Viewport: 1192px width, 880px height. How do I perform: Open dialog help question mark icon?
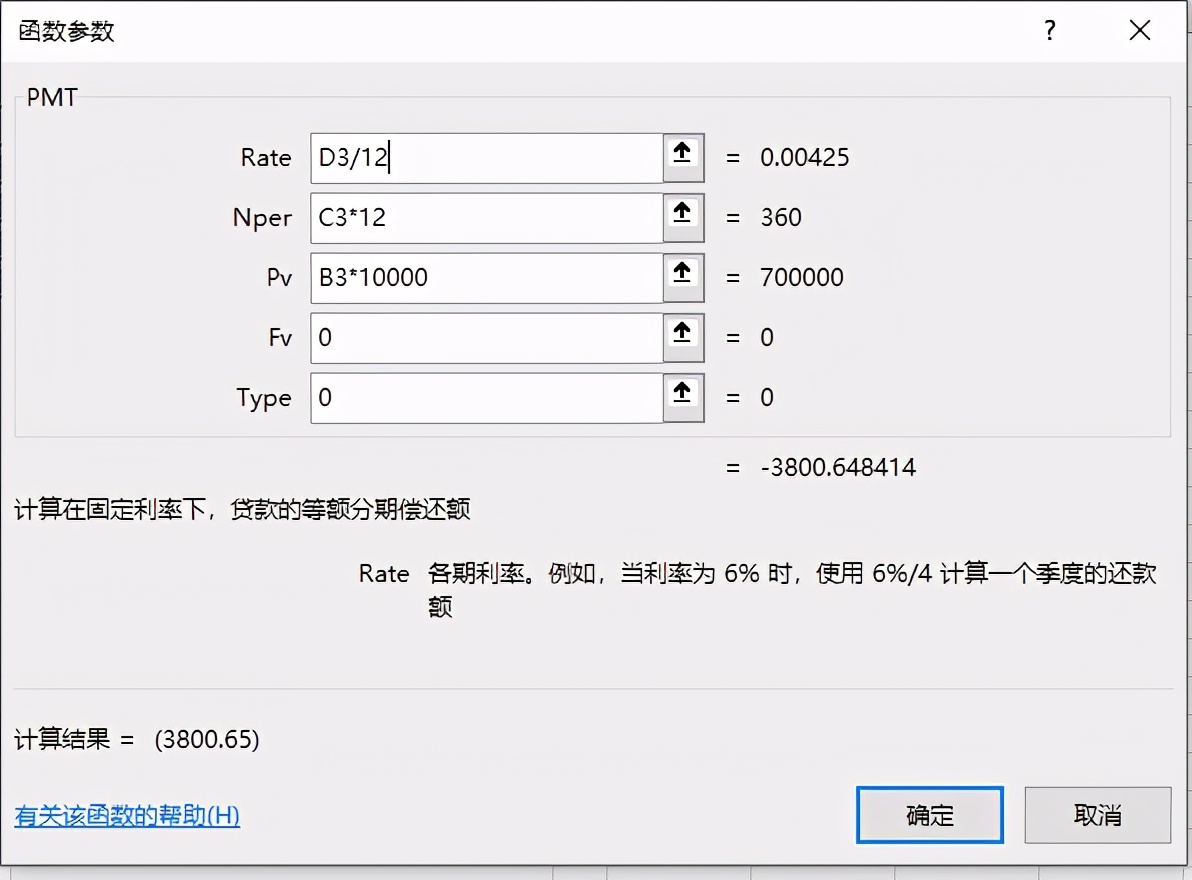(x=1050, y=30)
